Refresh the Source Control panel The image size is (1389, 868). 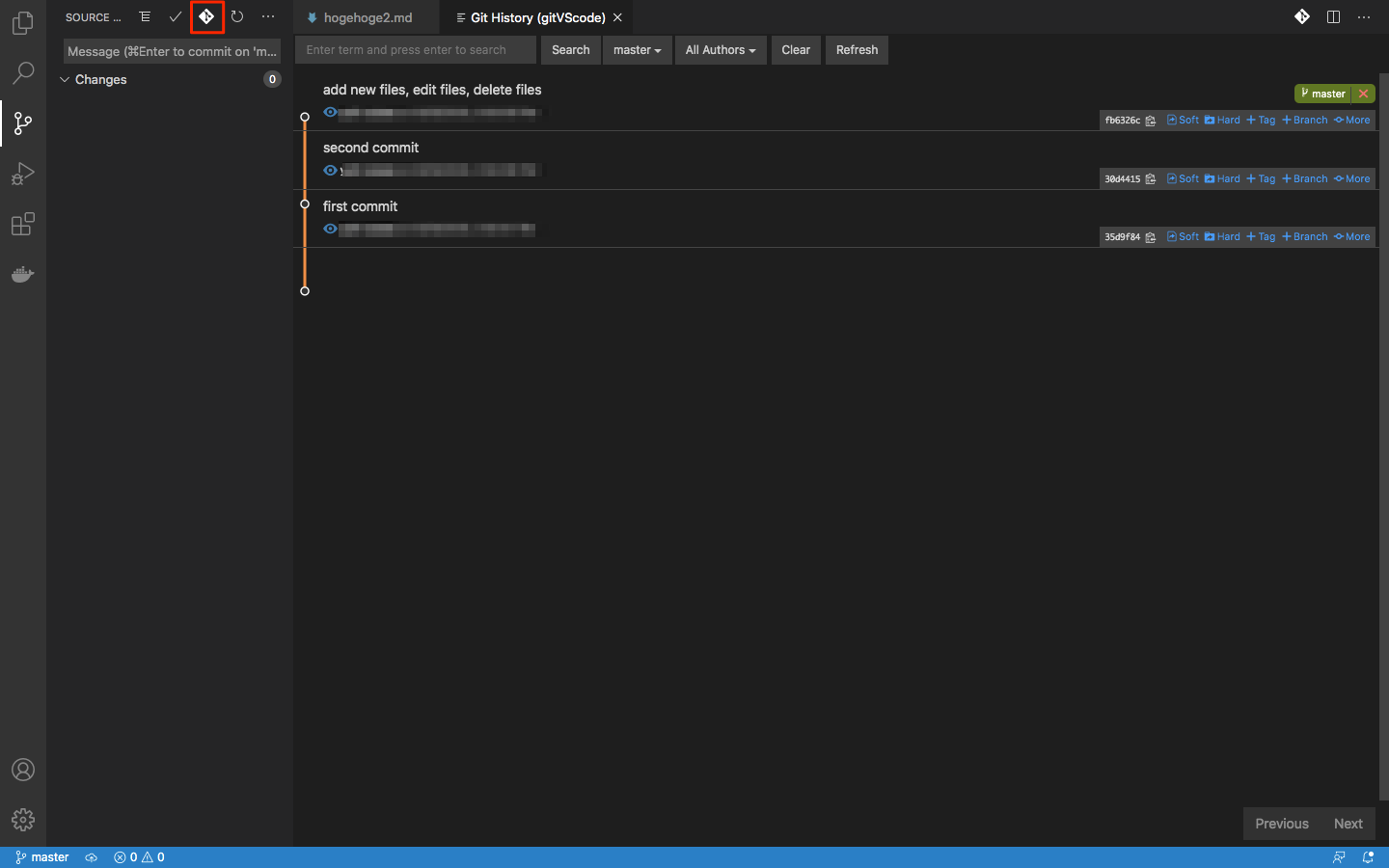coord(237,16)
